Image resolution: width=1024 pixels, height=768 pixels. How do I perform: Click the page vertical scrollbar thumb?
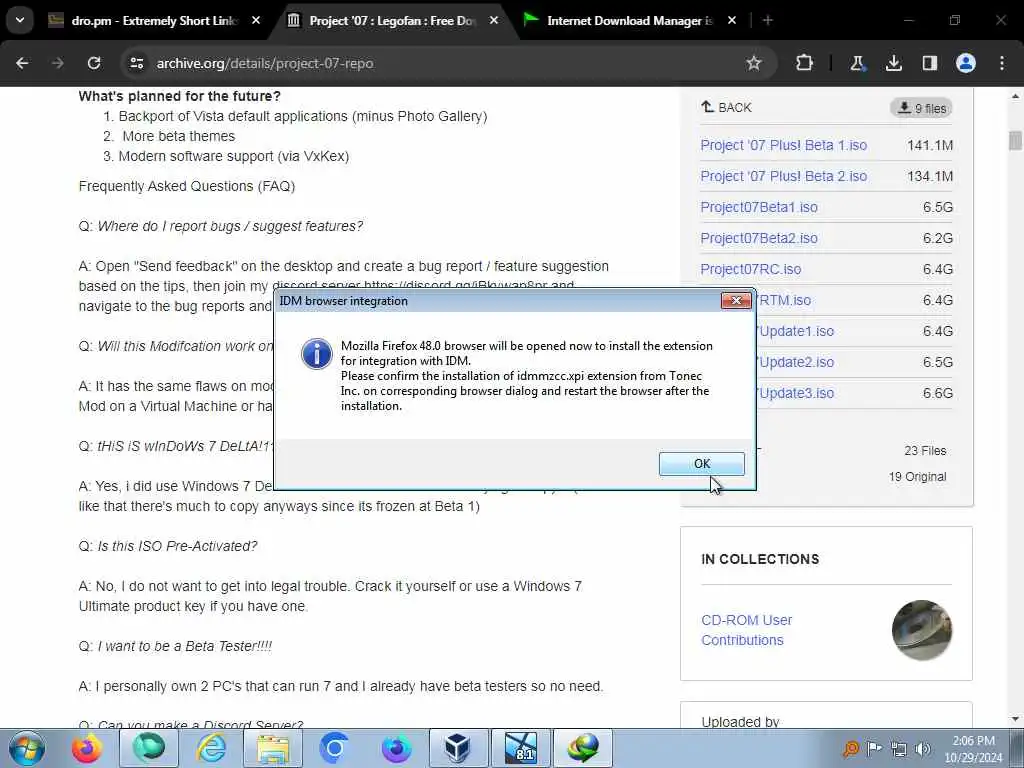tap(1015, 140)
